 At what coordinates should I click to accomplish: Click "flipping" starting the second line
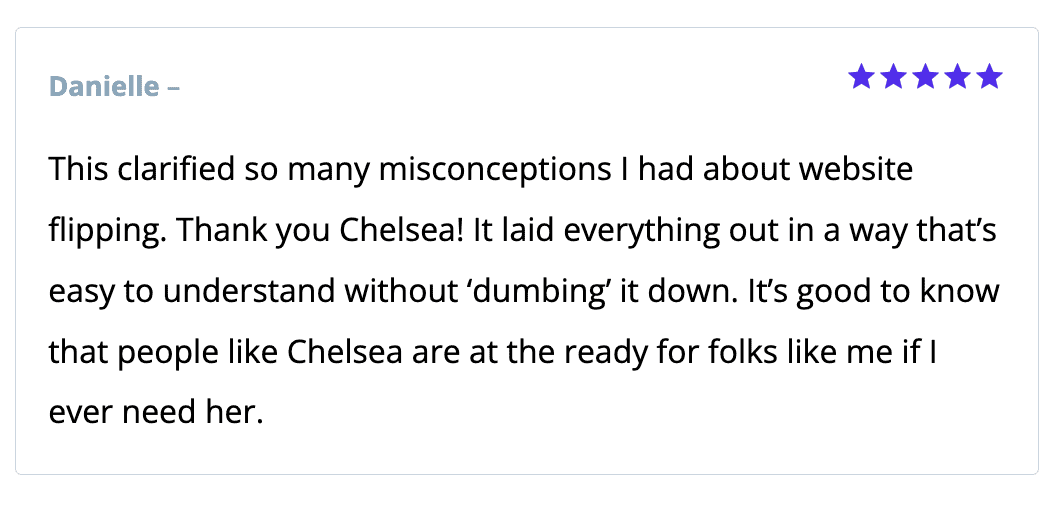click(x=107, y=231)
